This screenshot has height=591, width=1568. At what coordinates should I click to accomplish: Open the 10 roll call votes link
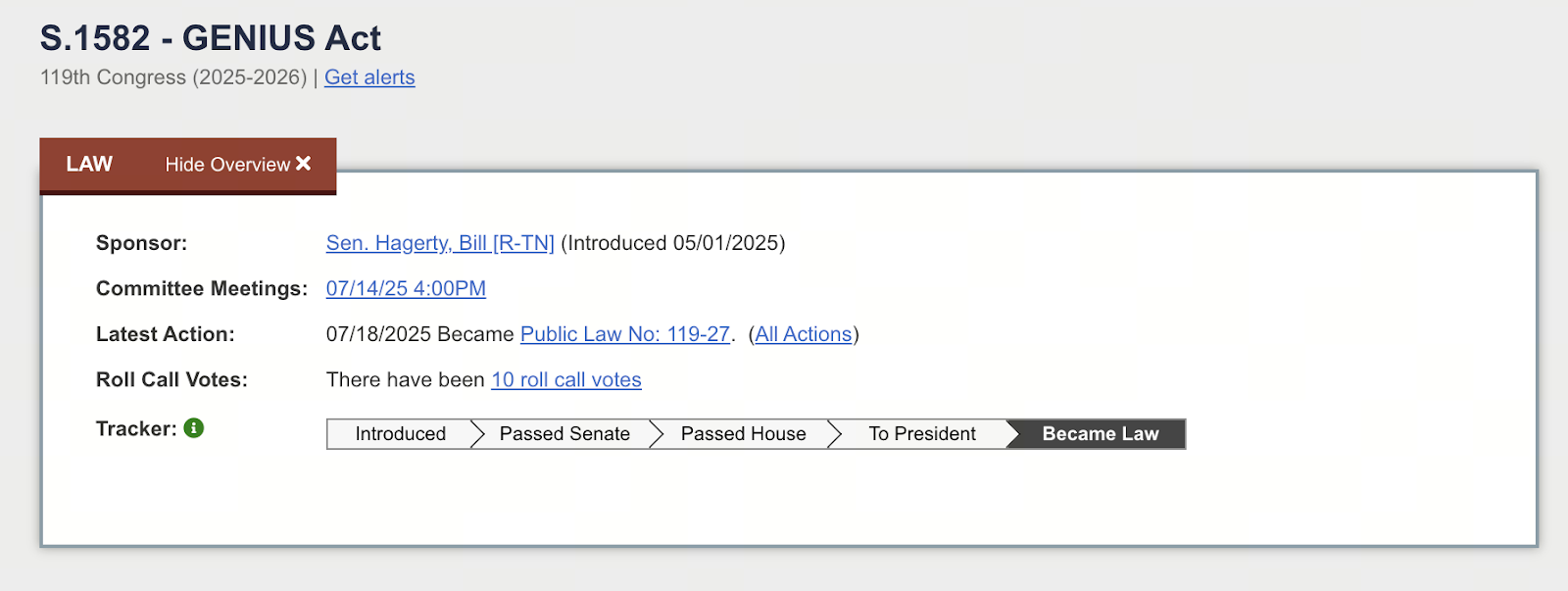point(565,380)
